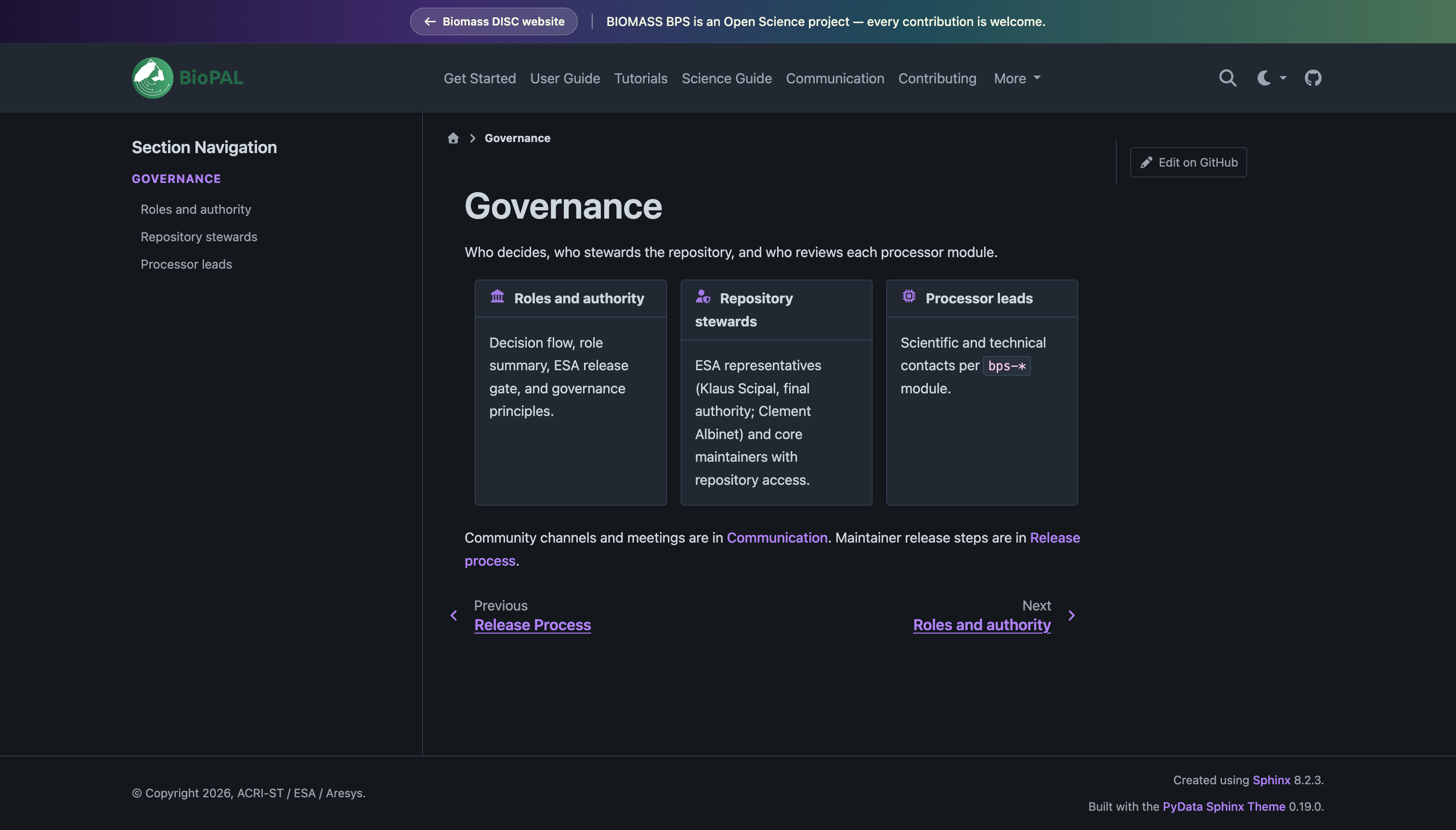Click the left chevron beside Previous
Image resolution: width=1456 pixels, height=830 pixels.
click(454, 616)
